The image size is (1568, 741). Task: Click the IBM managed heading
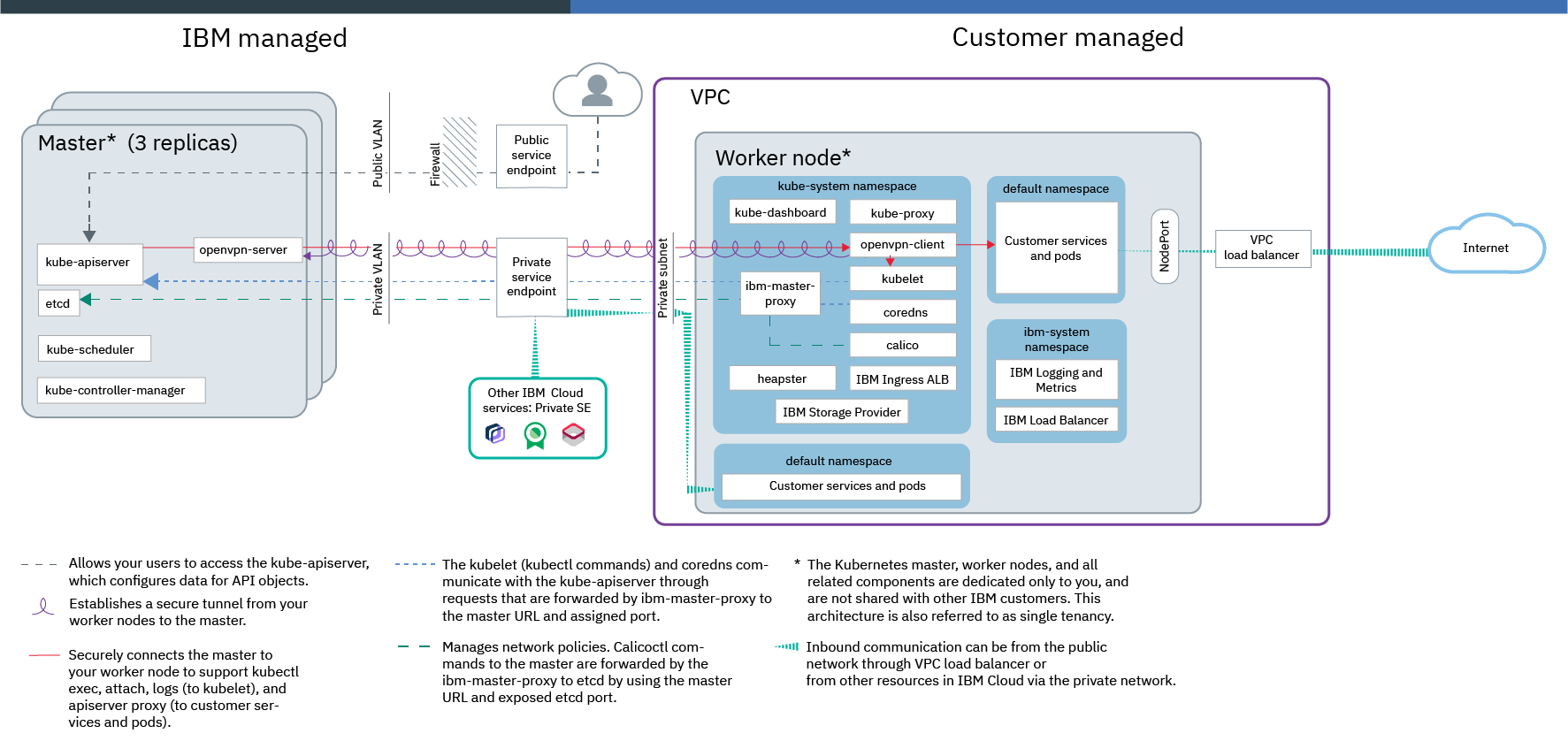(264, 38)
